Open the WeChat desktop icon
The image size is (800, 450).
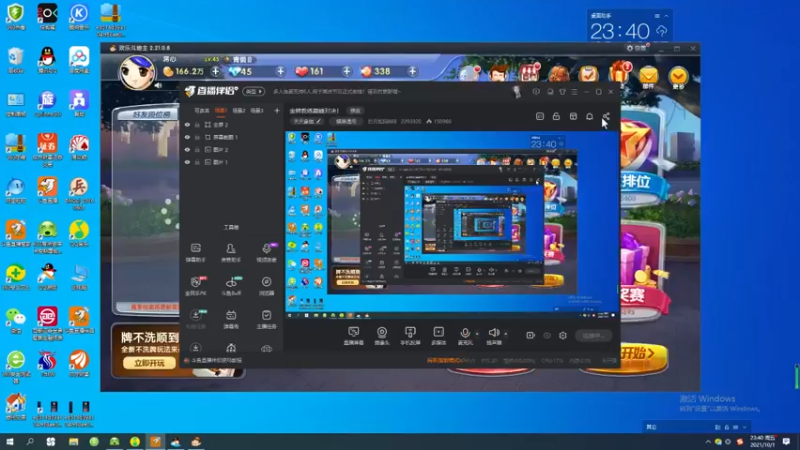[x=16, y=320]
